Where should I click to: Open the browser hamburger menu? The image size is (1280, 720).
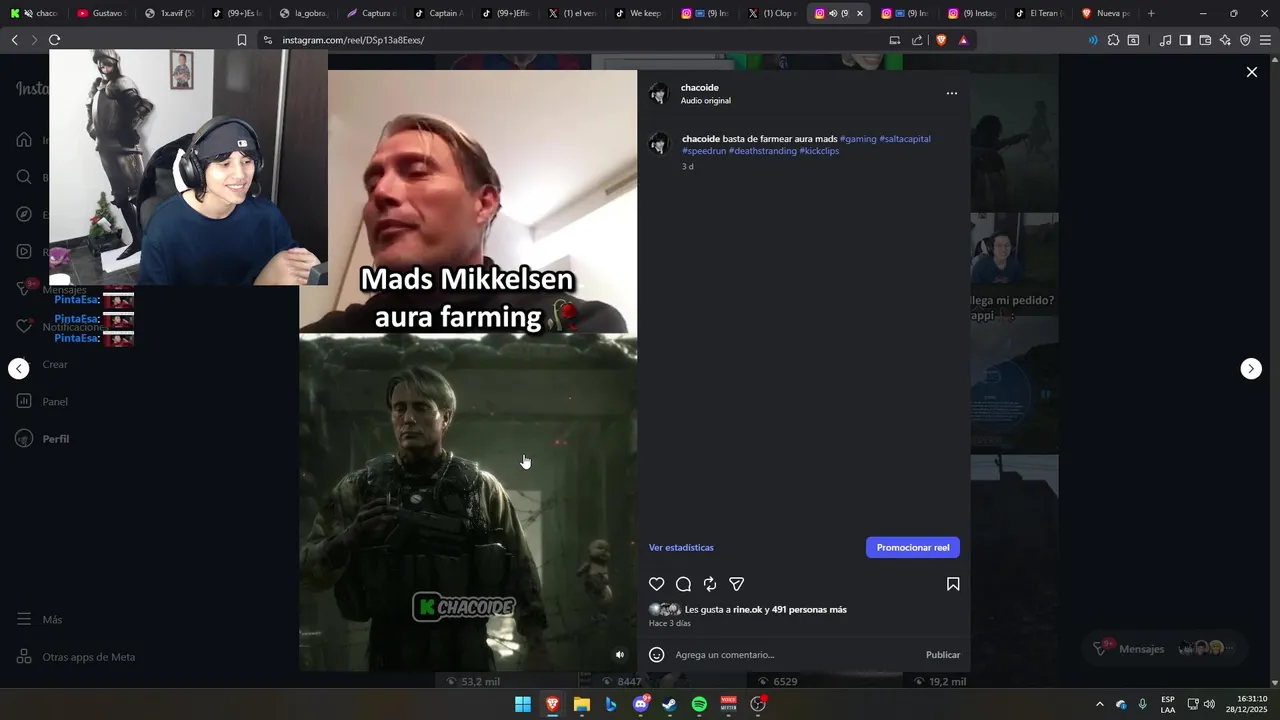[x=1265, y=40]
